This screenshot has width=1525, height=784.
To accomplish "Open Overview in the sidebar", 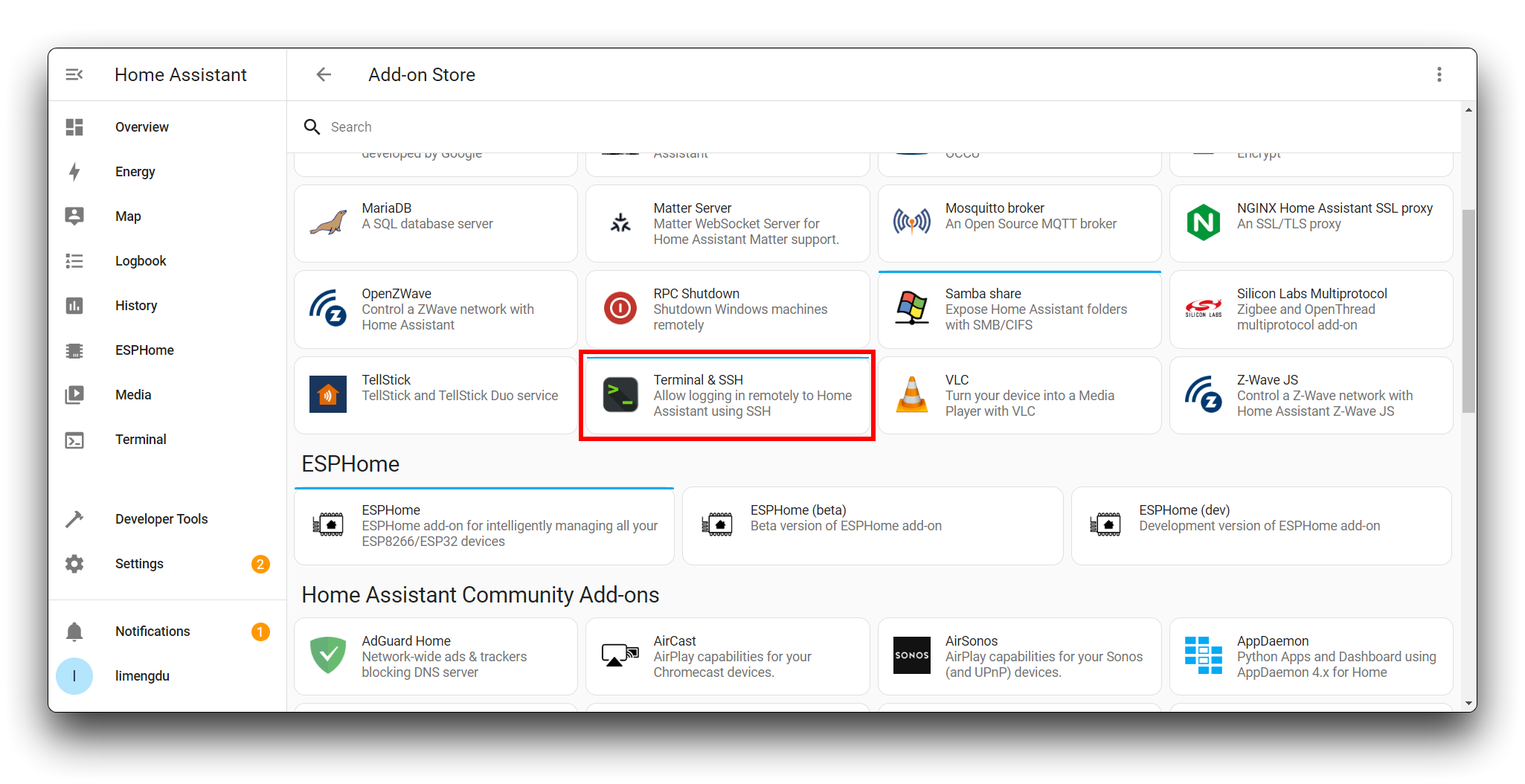I will pyautogui.click(x=167, y=127).
